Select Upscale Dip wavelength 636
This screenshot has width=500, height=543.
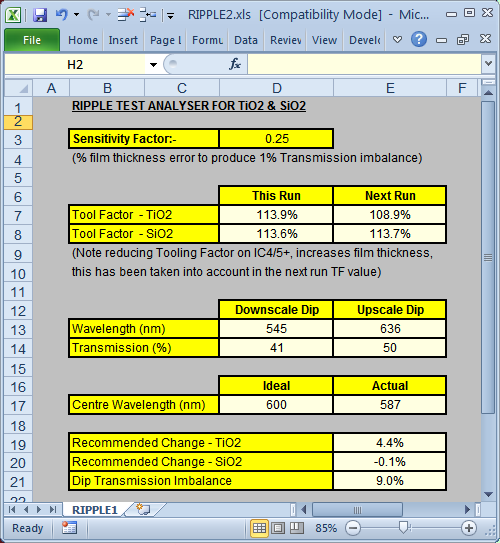click(390, 329)
